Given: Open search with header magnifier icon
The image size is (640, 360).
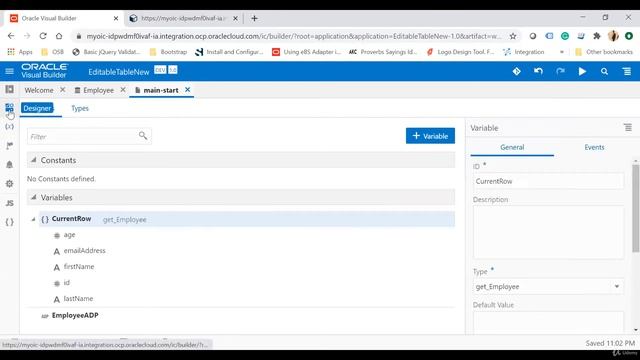Looking at the screenshot, I should point(604,71).
